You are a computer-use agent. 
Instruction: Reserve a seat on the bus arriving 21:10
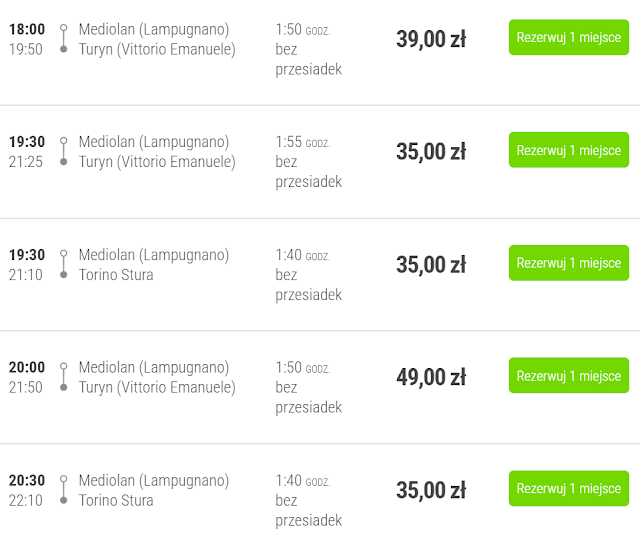pos(568,263)
